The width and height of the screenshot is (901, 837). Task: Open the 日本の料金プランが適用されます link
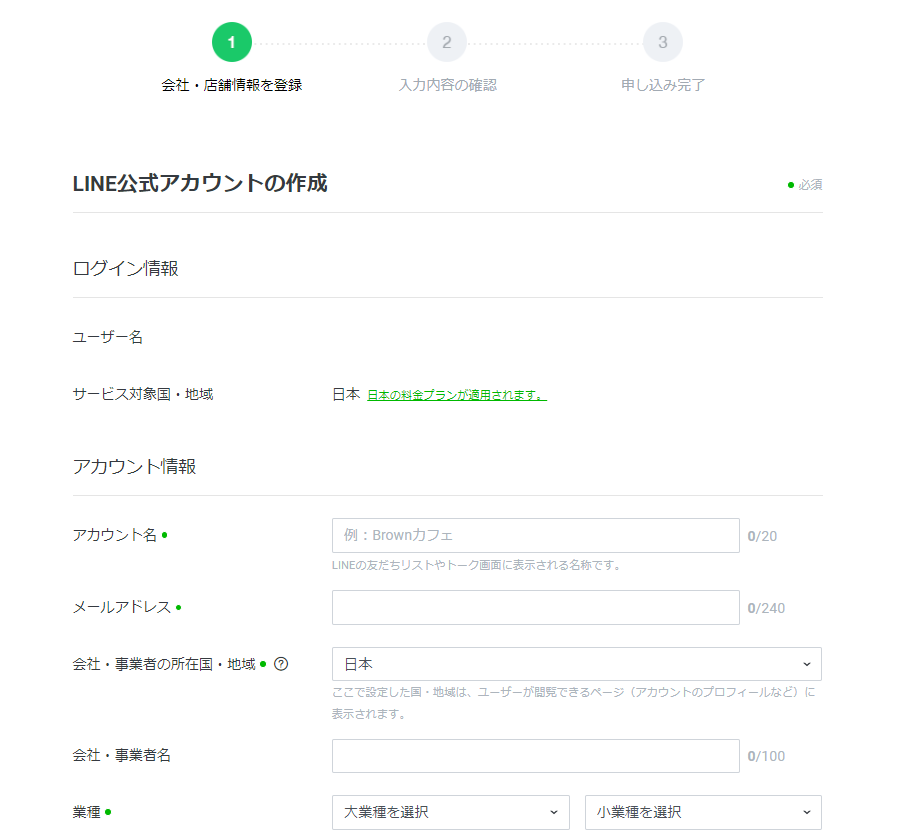(x=457, y=395)
